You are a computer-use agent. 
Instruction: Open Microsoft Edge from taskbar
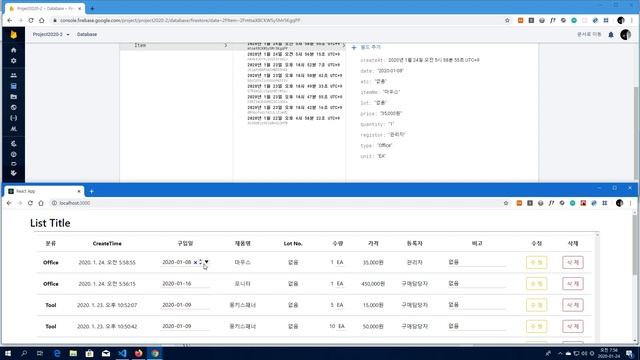[x=57, y=353]
